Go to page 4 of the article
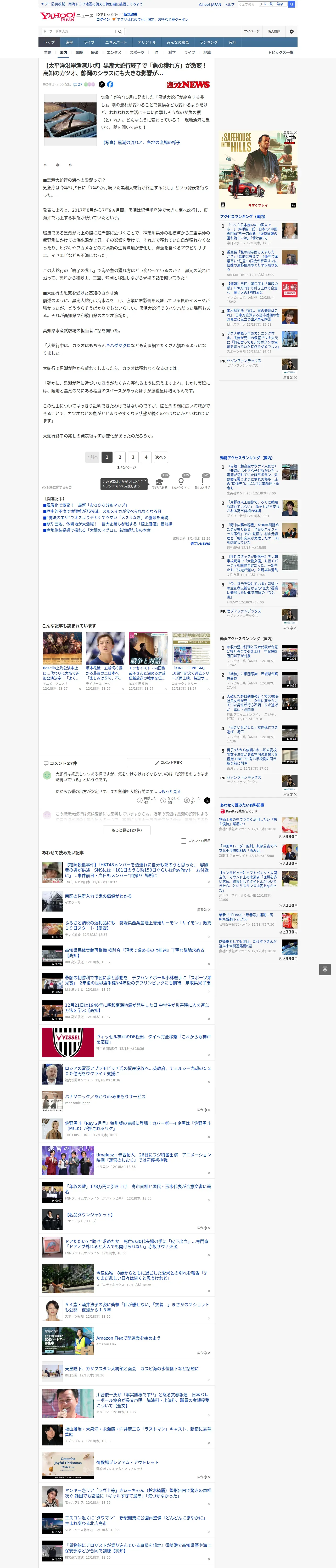 146,457
